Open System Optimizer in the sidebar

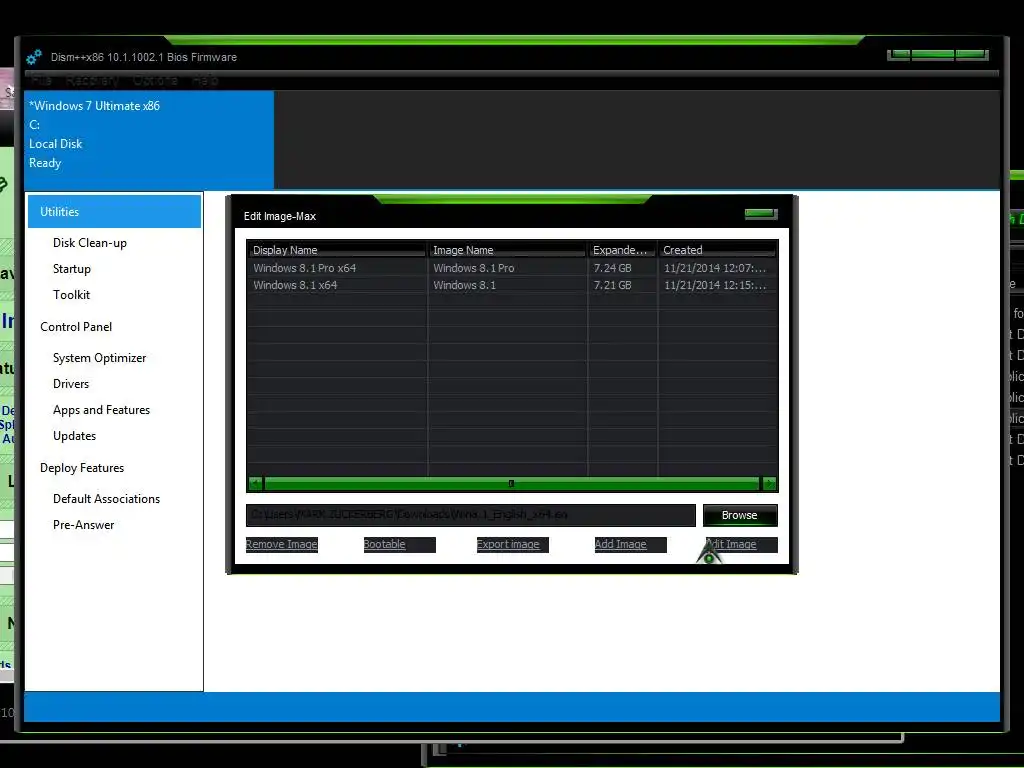99,358
